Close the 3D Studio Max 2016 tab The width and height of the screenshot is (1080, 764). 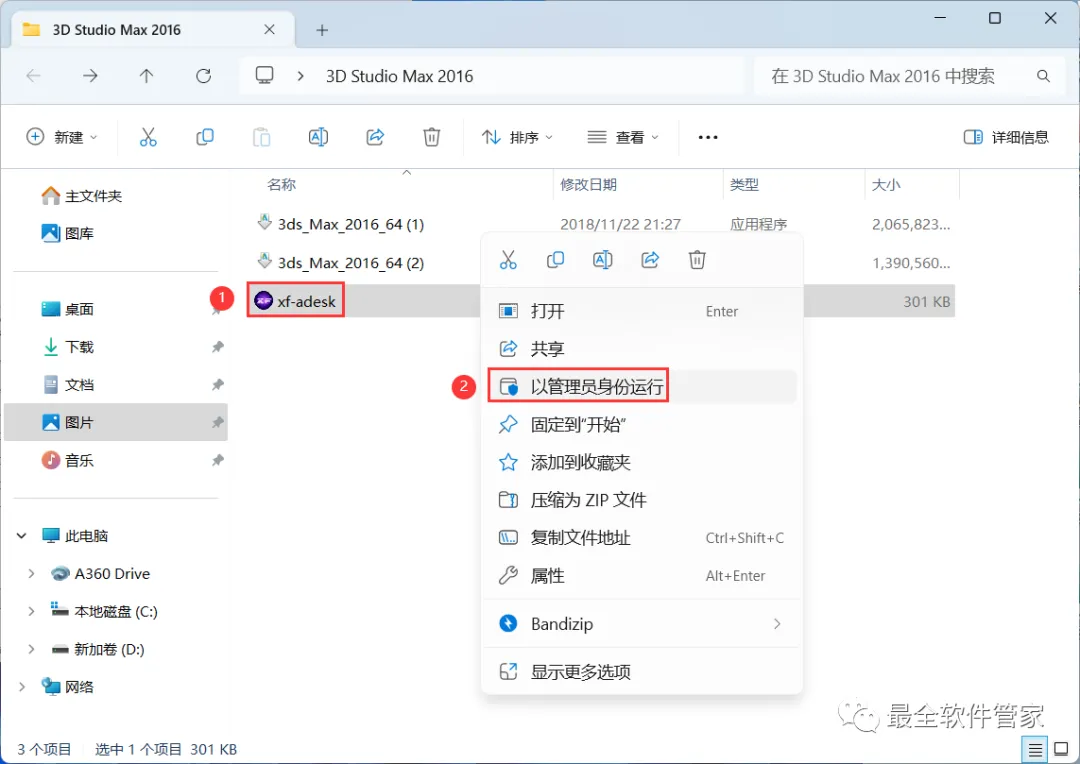point(269,30)
